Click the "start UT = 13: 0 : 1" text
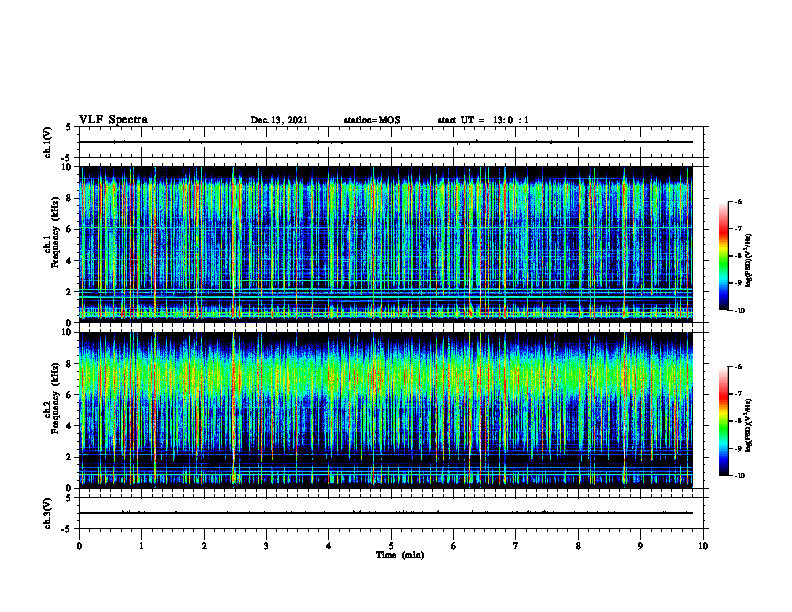This screenshot has height=612, width=792. coord(483,120)
